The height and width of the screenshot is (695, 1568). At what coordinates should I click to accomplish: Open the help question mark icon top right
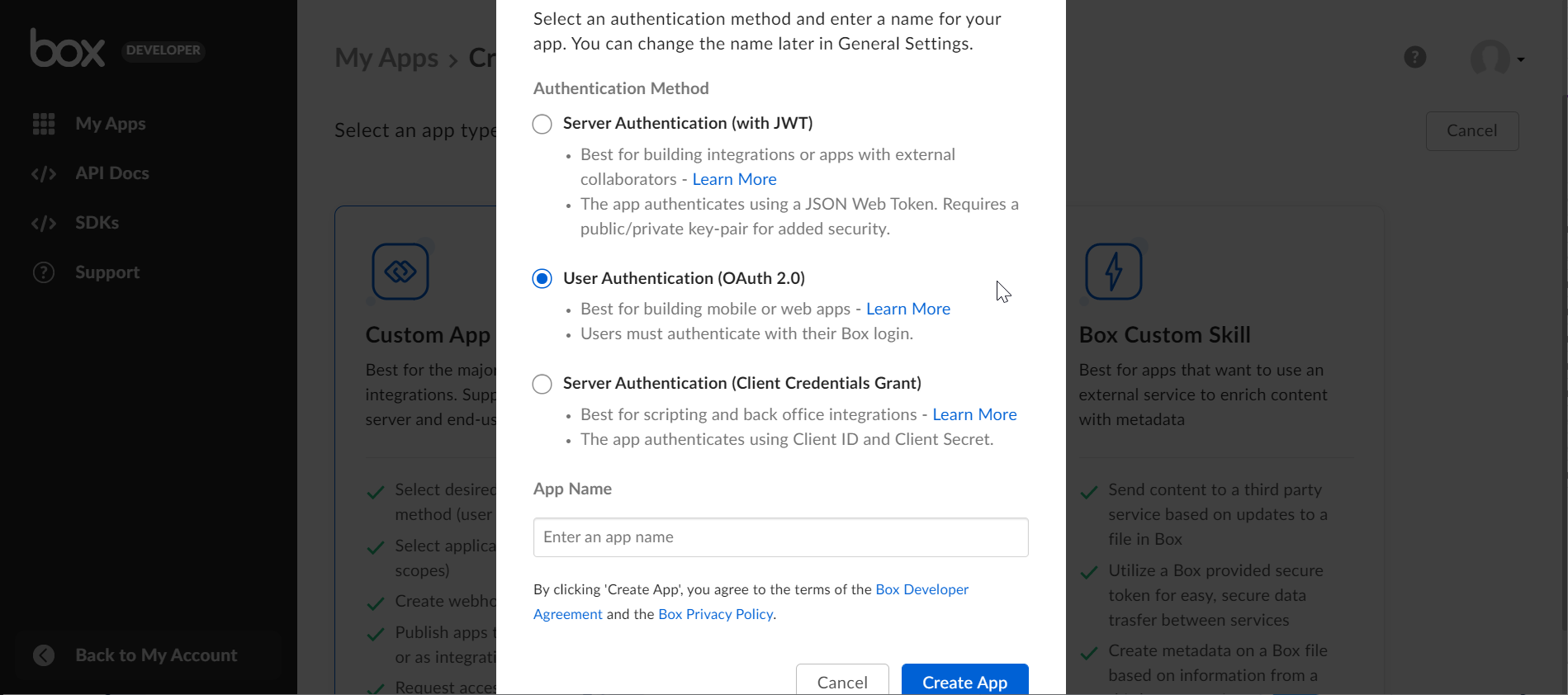(1415, 56)
